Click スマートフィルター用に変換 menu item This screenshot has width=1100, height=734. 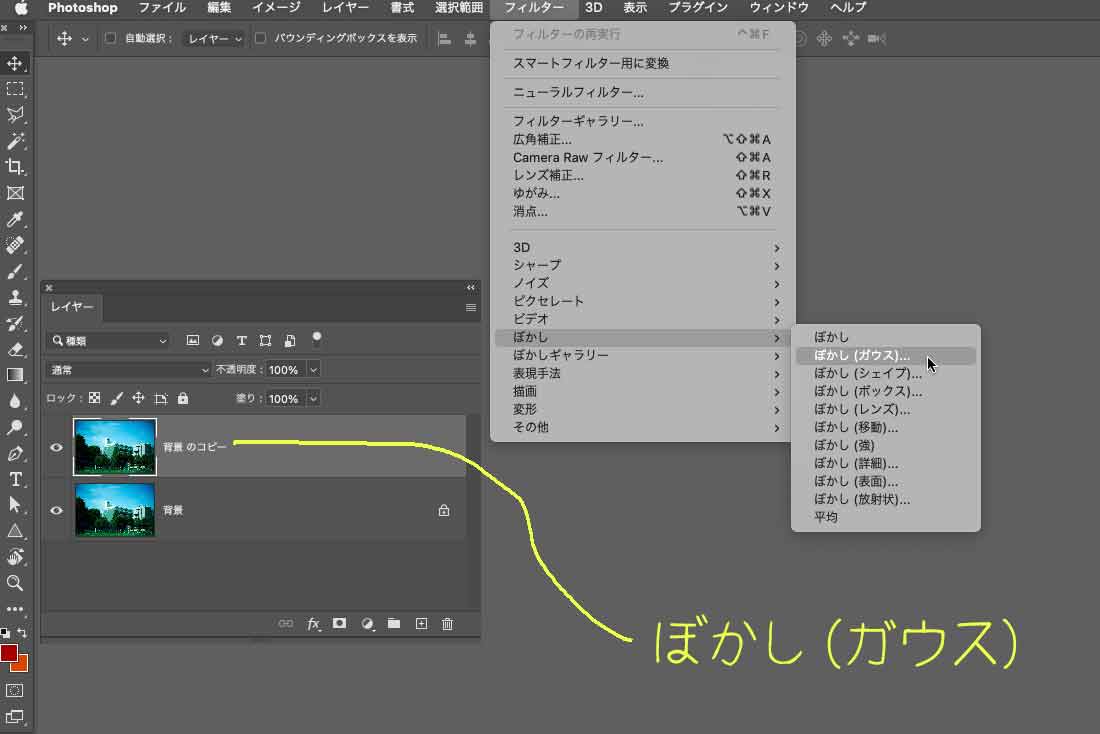[643, 63]
